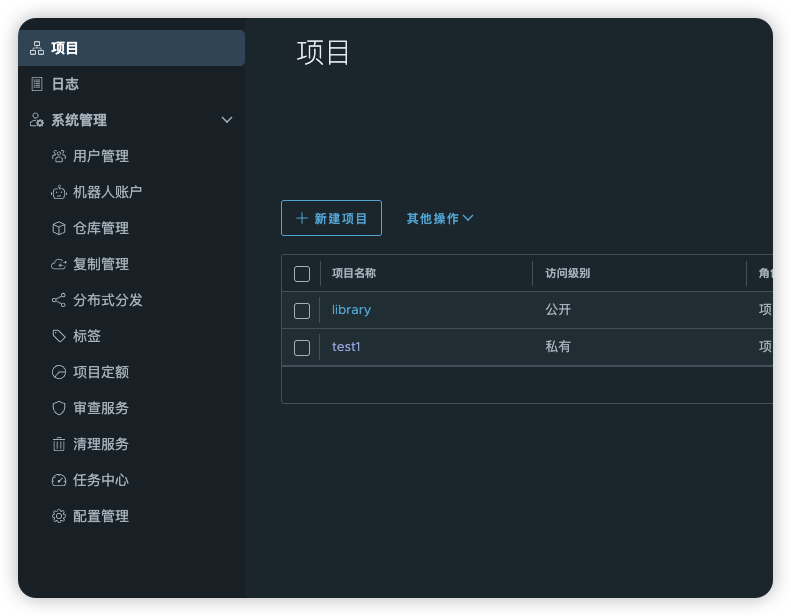
Task: Toggle the select-all checkbox in table header
Action: 302,274
